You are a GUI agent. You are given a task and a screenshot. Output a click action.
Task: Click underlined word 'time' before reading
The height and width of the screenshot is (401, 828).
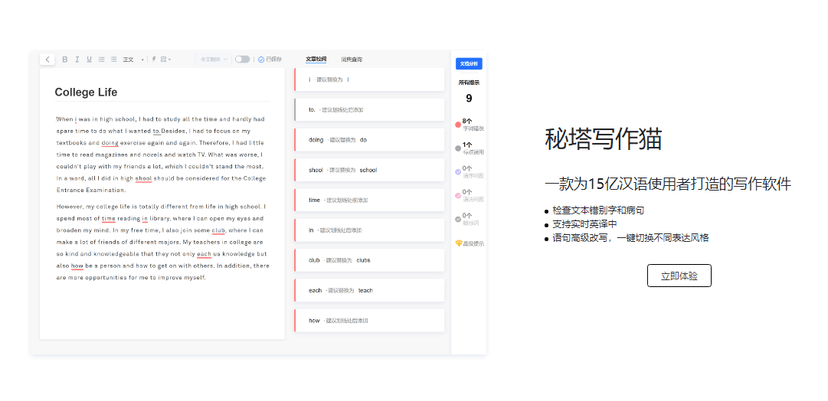point(108,219)
